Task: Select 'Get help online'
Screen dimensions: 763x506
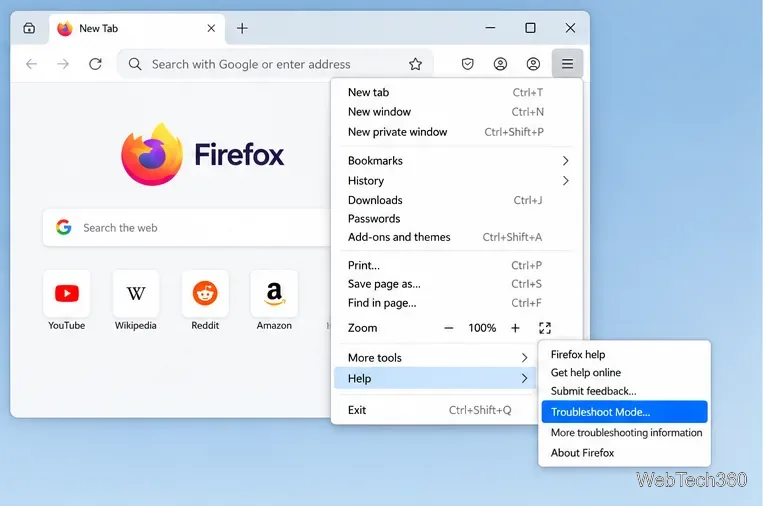Action: [x=624, y=373]
